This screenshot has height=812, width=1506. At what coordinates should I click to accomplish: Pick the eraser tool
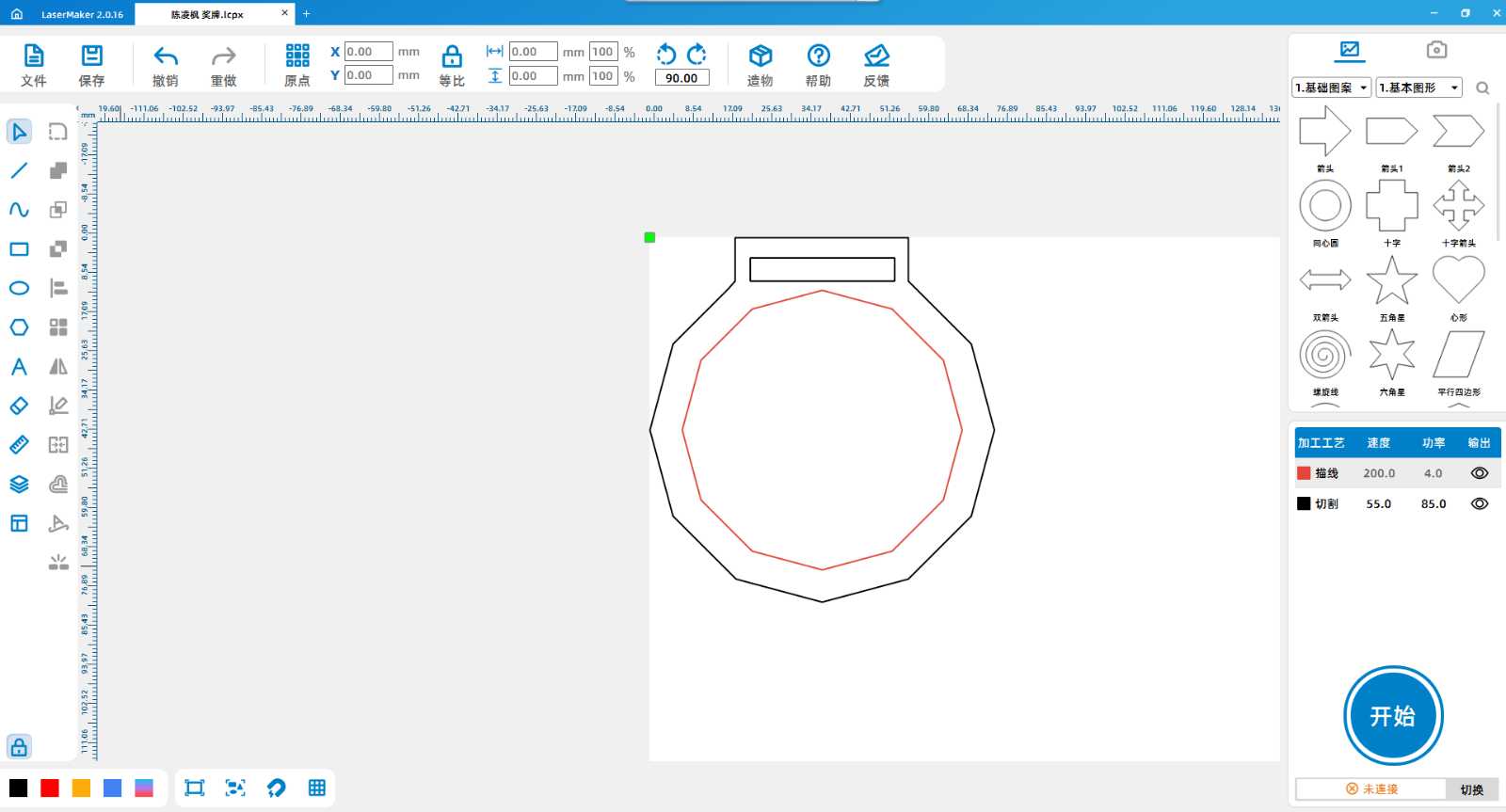tap(19, 406)
